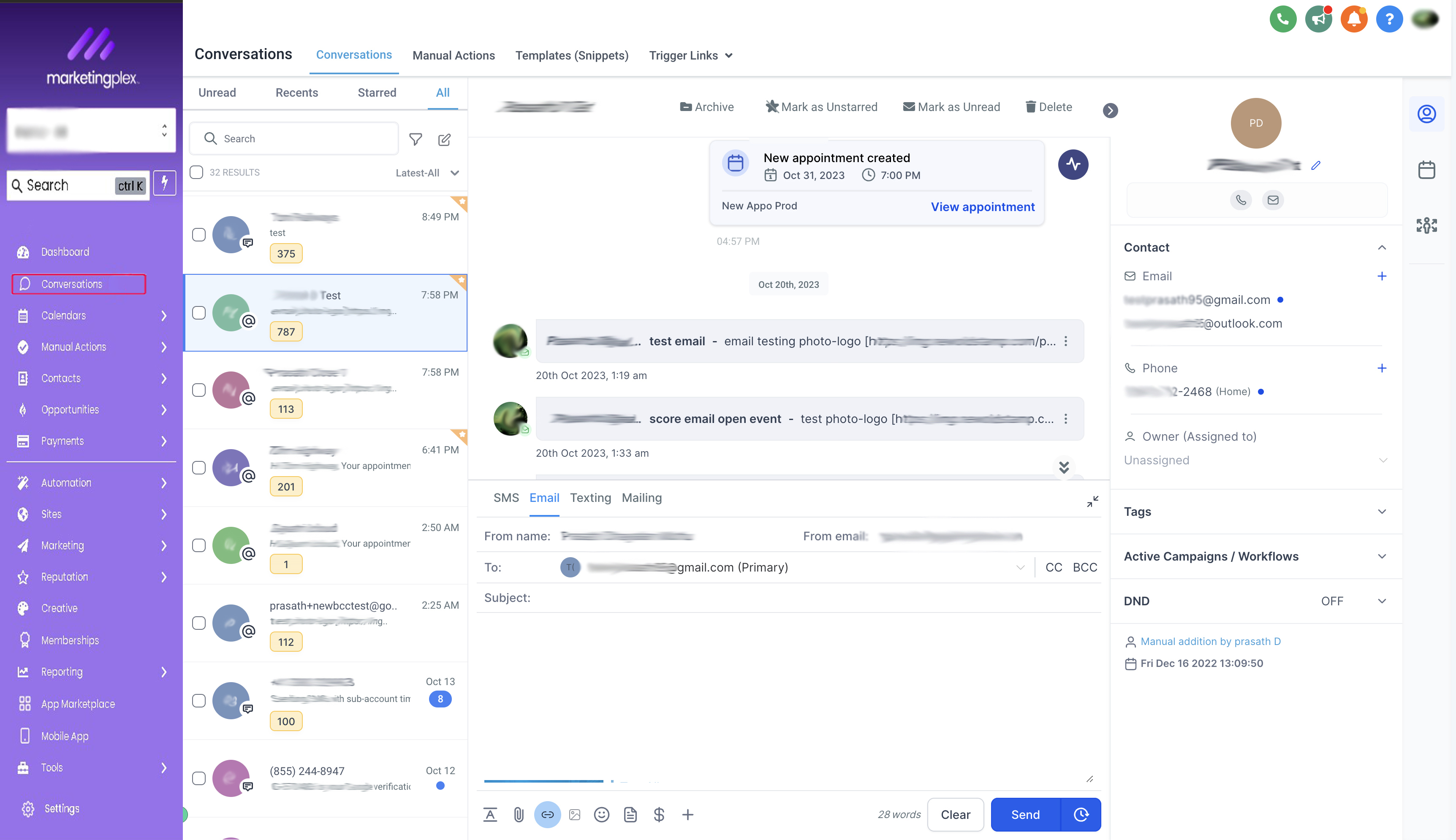Viewport: 1456px width, 840px height.
Task: Click the compose new message icon
Action: point(444,139)
